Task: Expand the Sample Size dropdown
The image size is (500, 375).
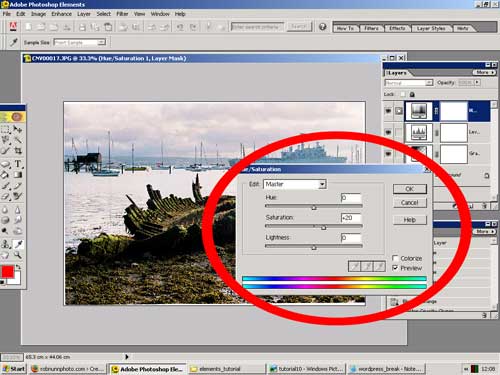Action: click(x=80, y=42)
